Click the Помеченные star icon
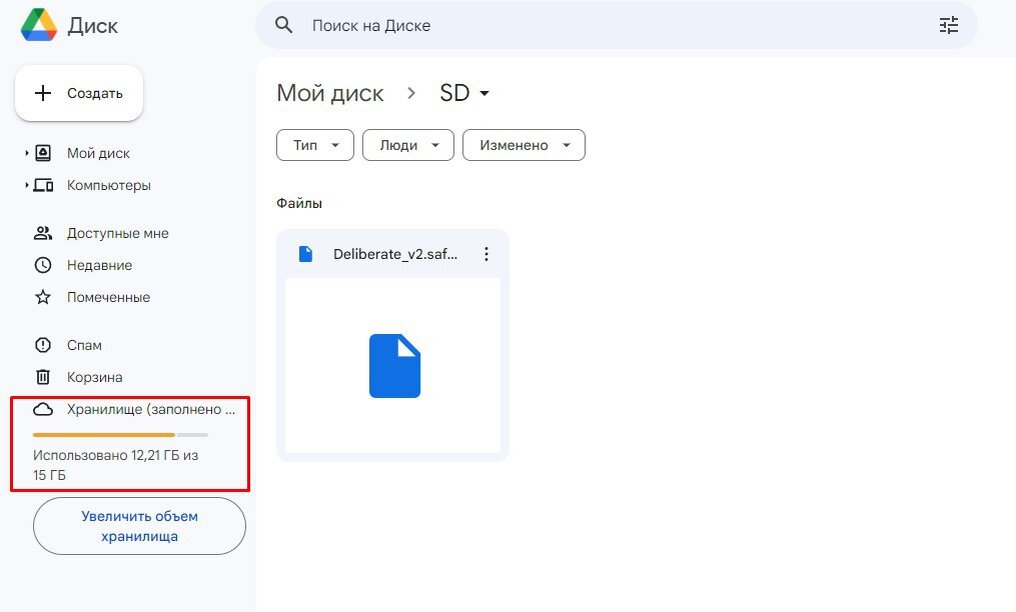 tap(43, 297)
